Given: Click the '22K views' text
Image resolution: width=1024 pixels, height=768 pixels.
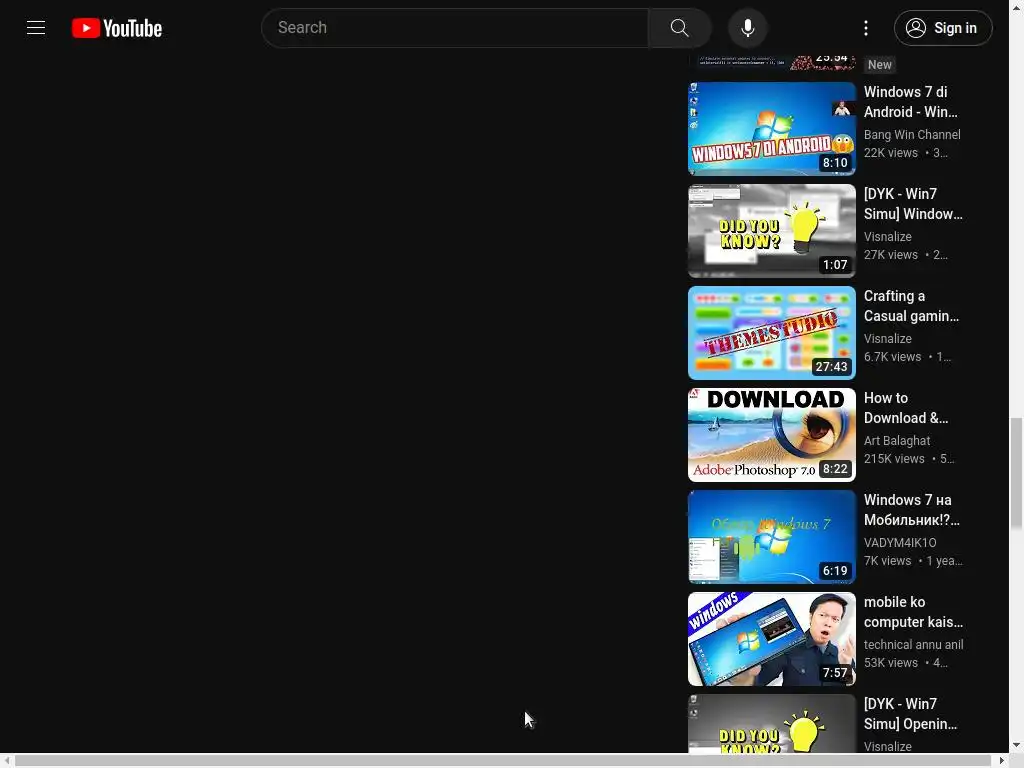Looking at the screenshot, I should pos(891,153).
